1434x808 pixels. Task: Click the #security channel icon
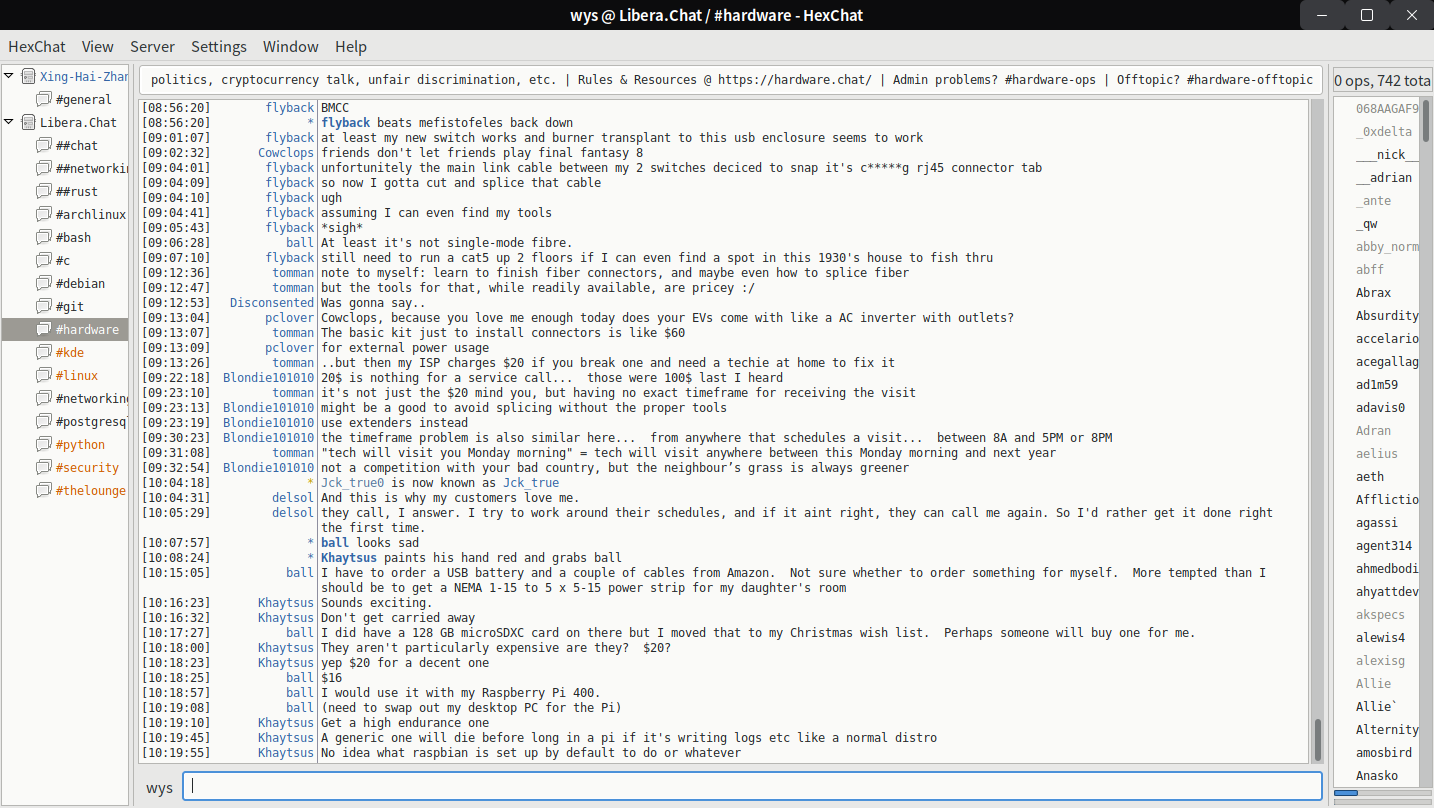tap(44, 467)
